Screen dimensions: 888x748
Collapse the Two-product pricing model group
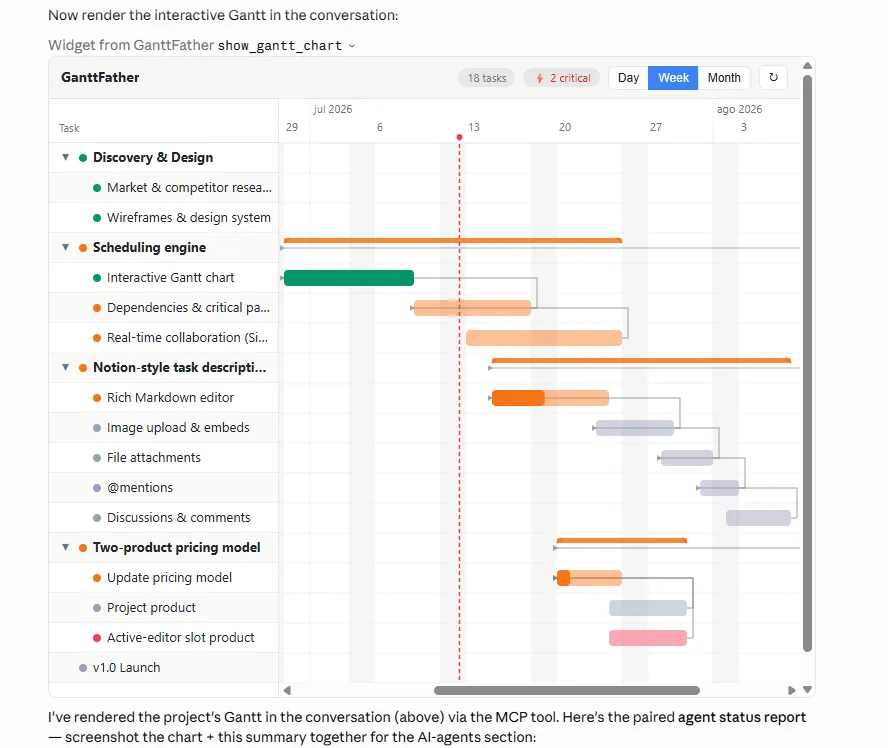pyautogui.click(x=66, y=548)
